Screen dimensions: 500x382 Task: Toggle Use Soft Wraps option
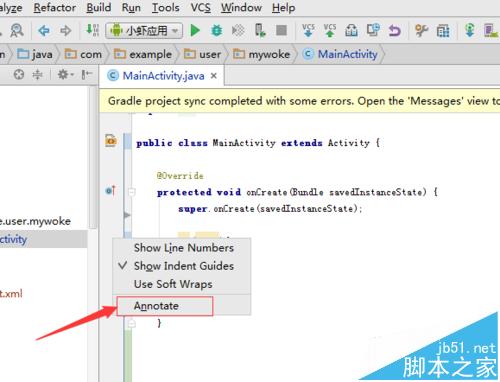click(182, 284)
